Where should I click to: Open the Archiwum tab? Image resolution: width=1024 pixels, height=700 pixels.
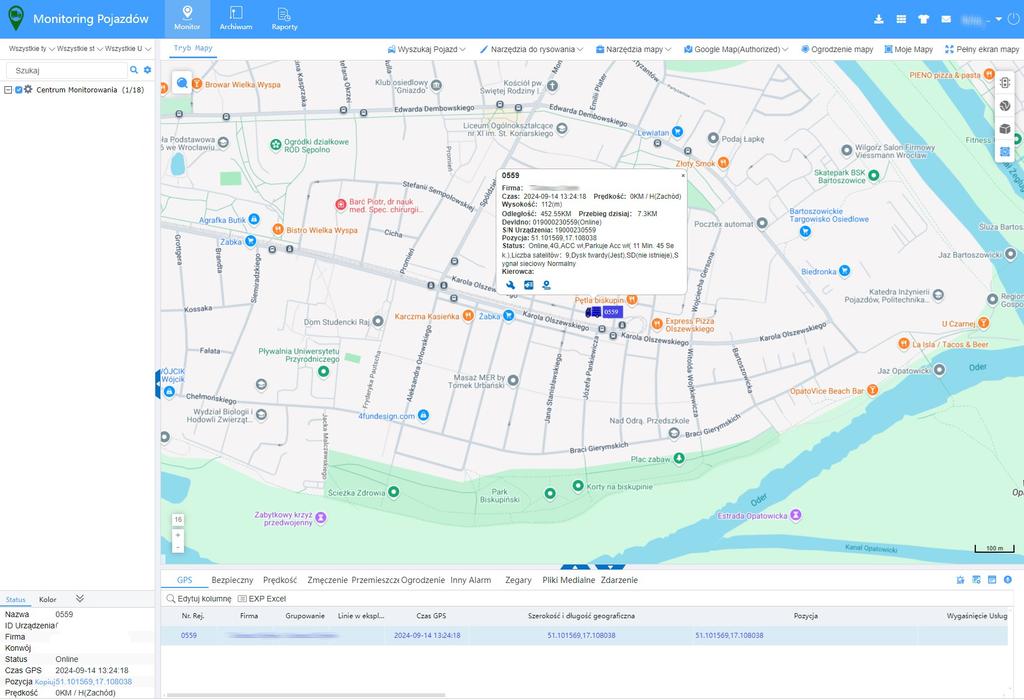236,19
